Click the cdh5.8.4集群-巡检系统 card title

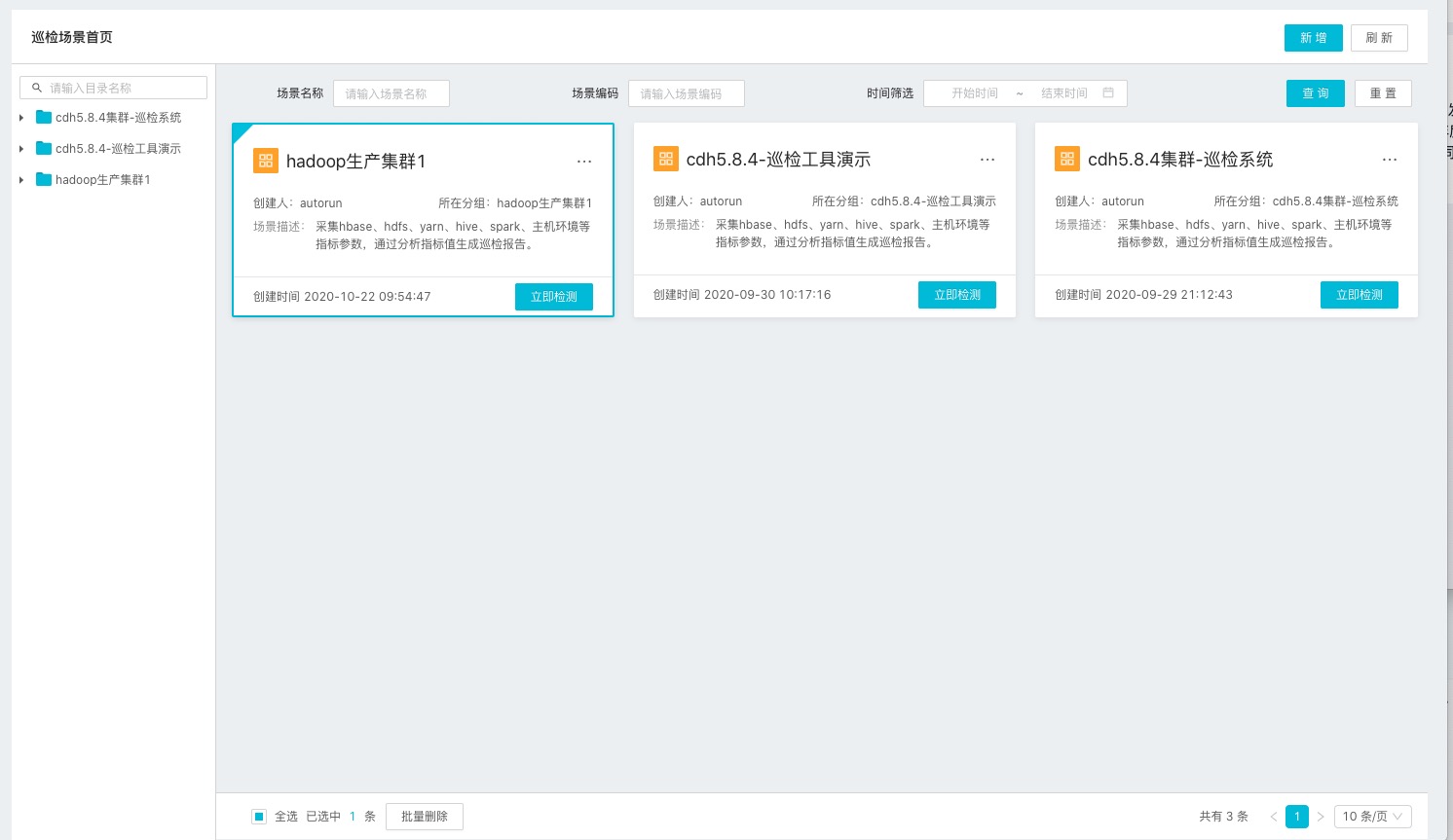(1180, 160)
